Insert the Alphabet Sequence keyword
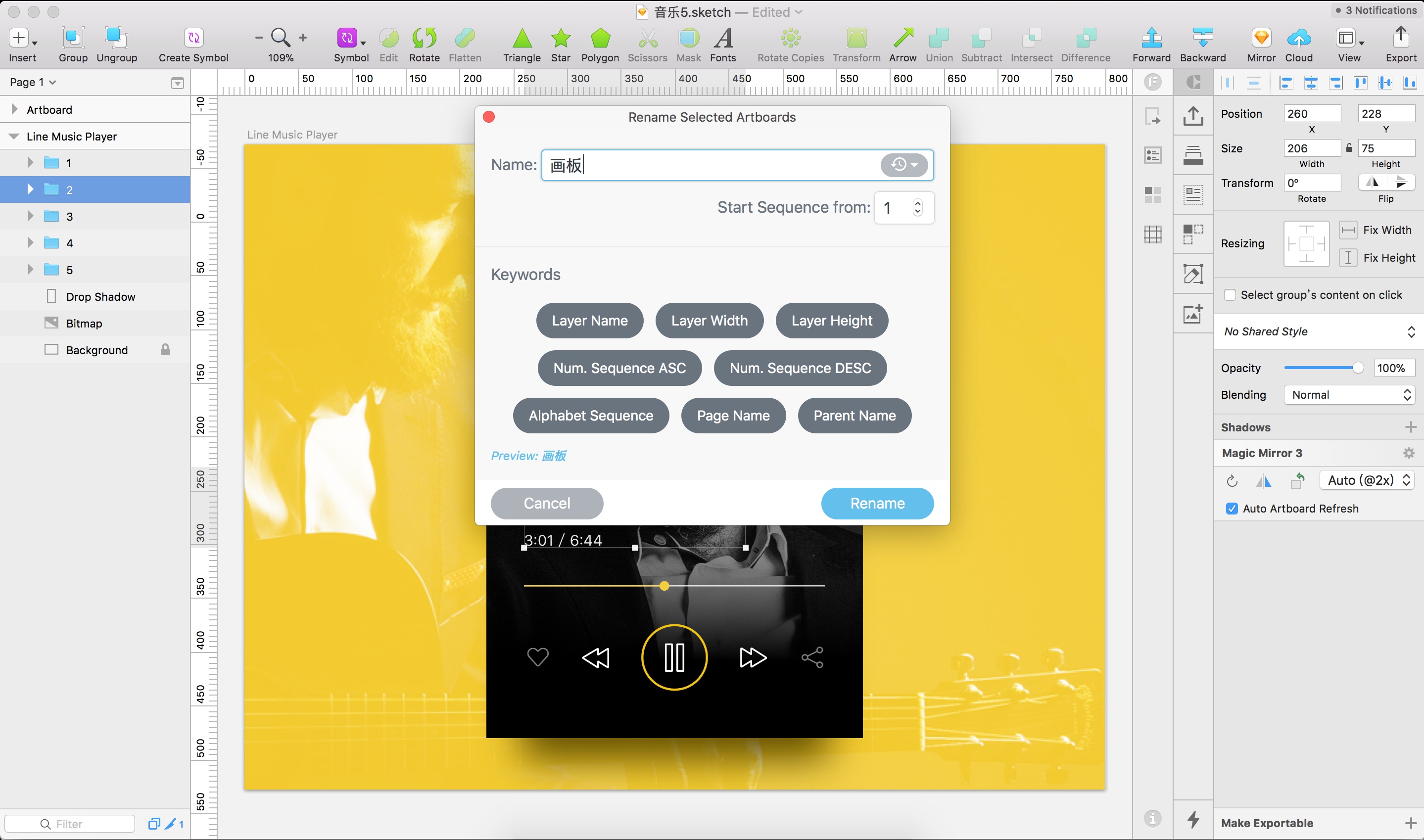 click(x=591, y=416)
